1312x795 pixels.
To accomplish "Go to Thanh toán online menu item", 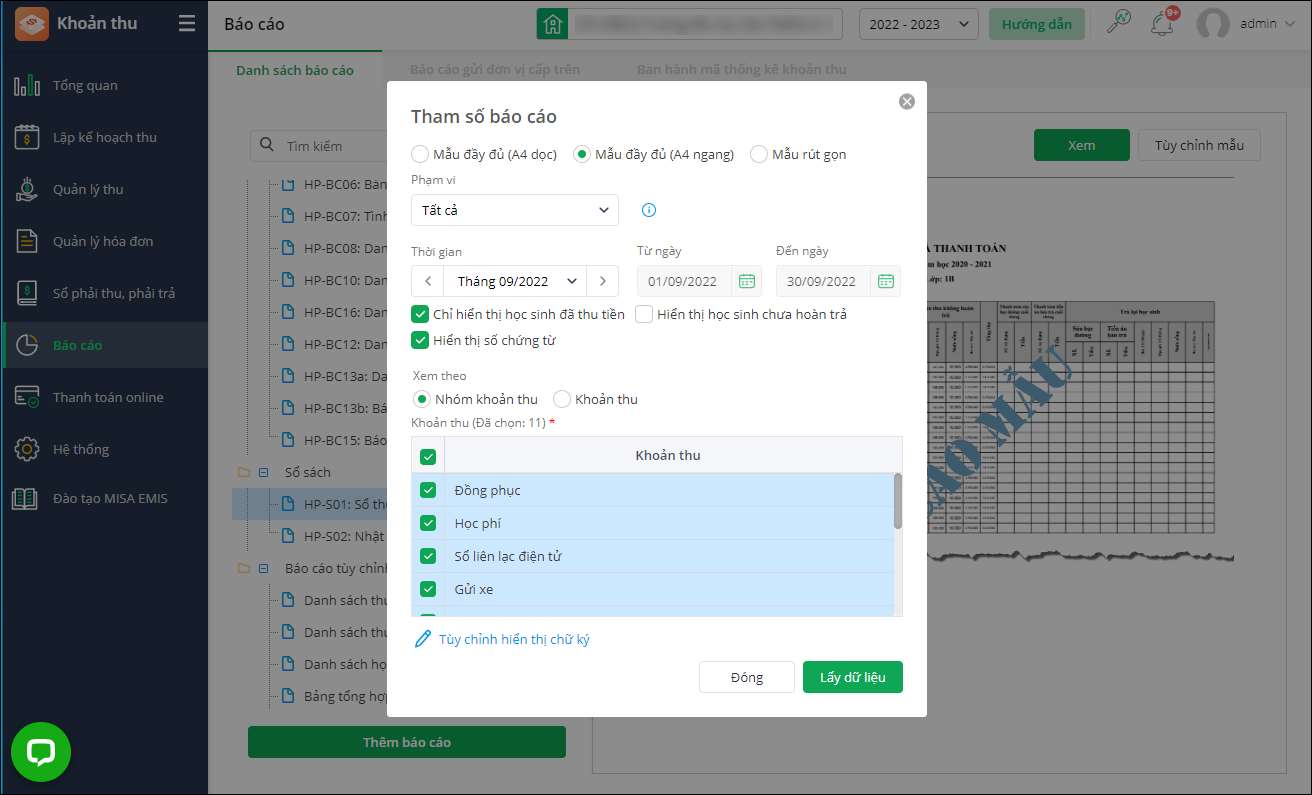I will tap(107, 397).
